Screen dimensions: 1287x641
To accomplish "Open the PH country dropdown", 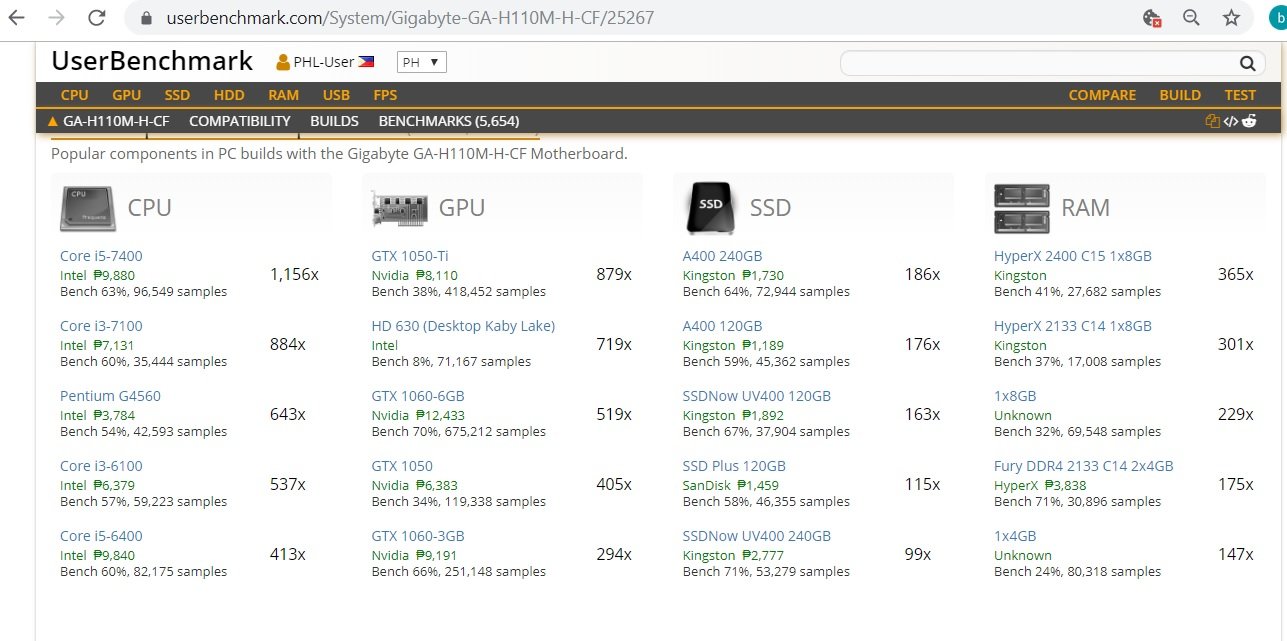I will pos(421,62).
